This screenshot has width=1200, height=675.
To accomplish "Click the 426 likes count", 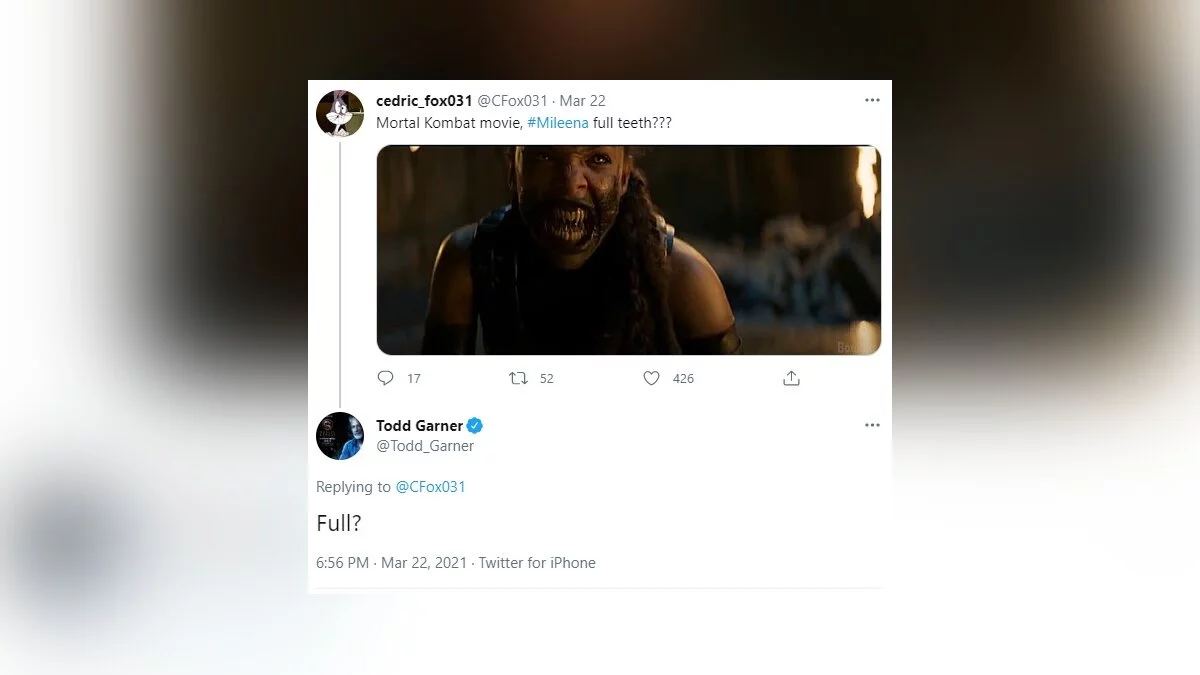I will [x=683, y=379].
